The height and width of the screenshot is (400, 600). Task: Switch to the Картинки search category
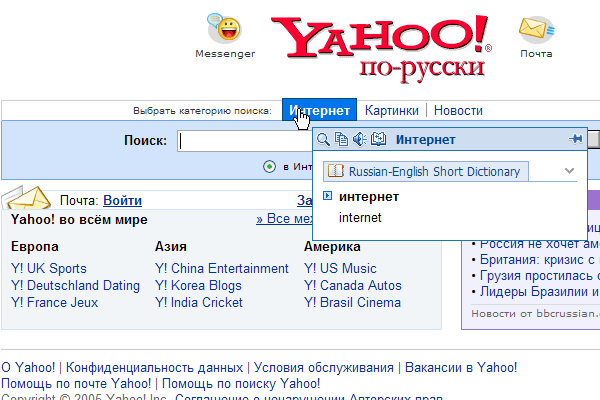pos(391,110)
